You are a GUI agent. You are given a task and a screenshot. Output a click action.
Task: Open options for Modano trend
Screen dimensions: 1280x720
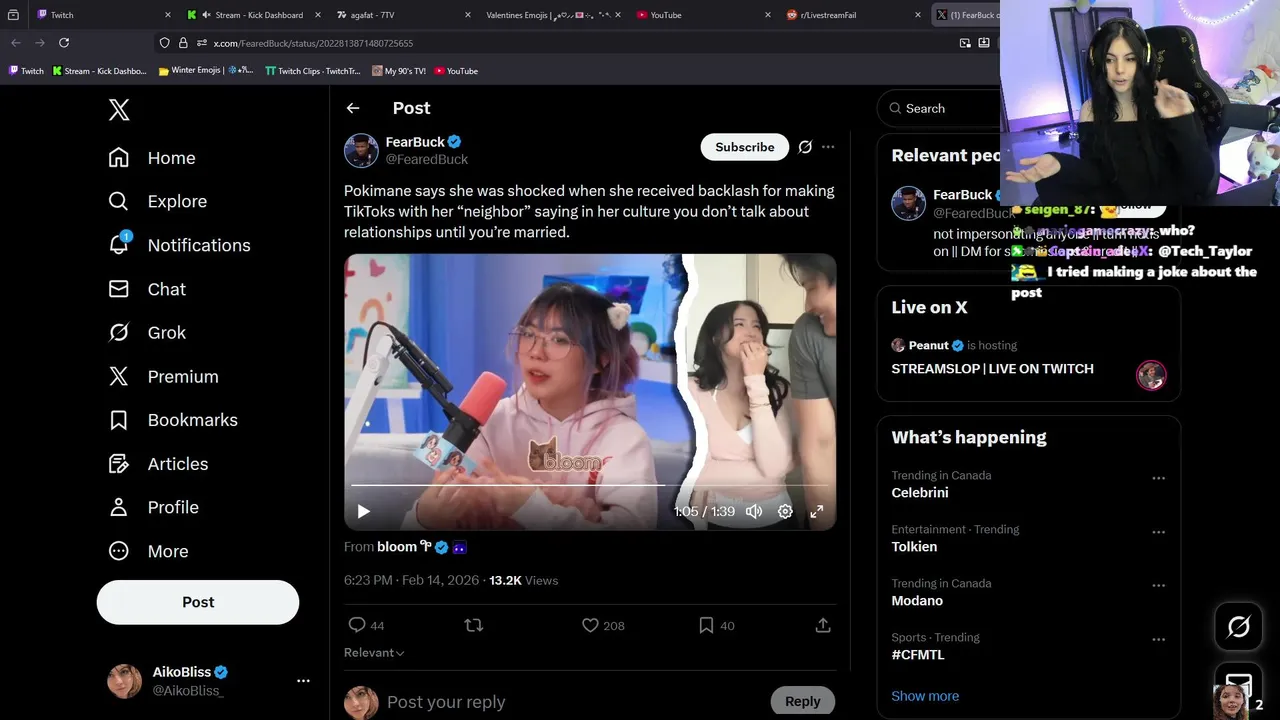tap(1158, 586)
